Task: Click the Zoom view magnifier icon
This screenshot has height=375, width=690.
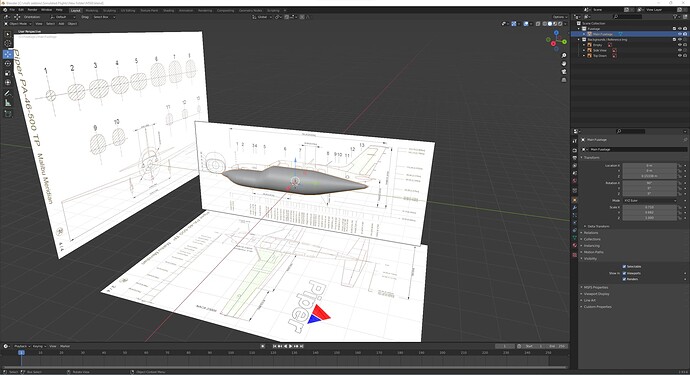Action: tap(564, 55)
